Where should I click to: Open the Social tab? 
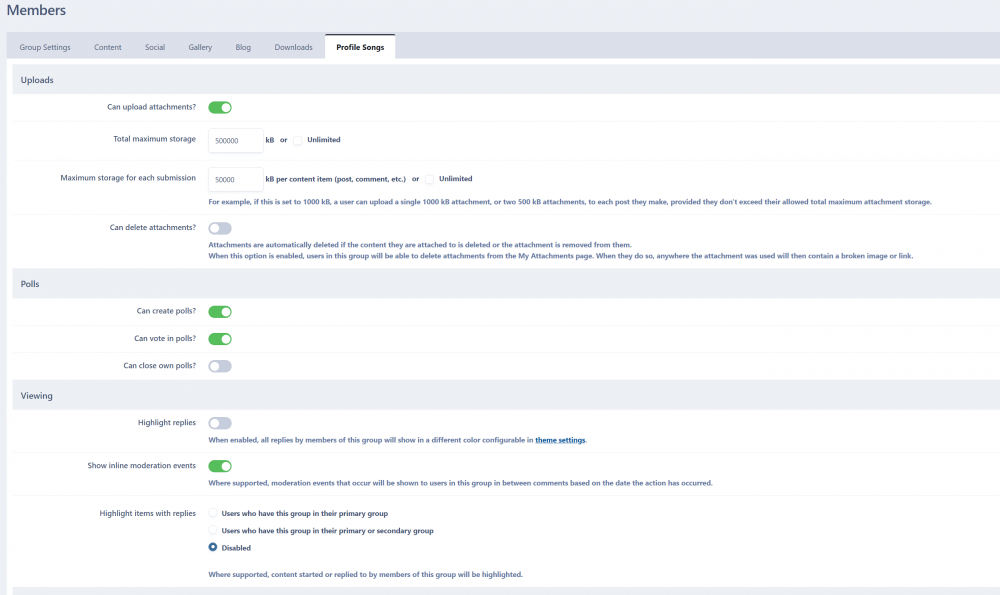click(154, 47)
